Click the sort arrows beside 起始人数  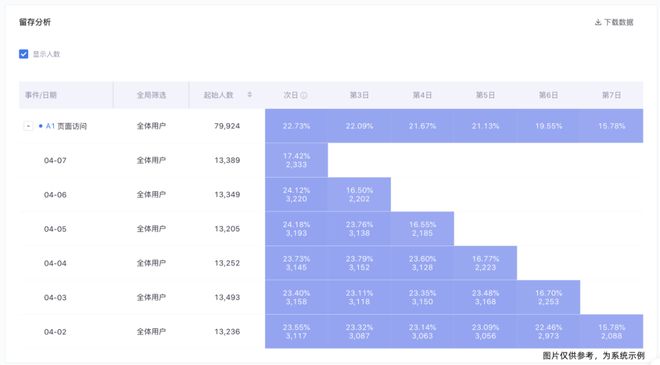point(250,95)
